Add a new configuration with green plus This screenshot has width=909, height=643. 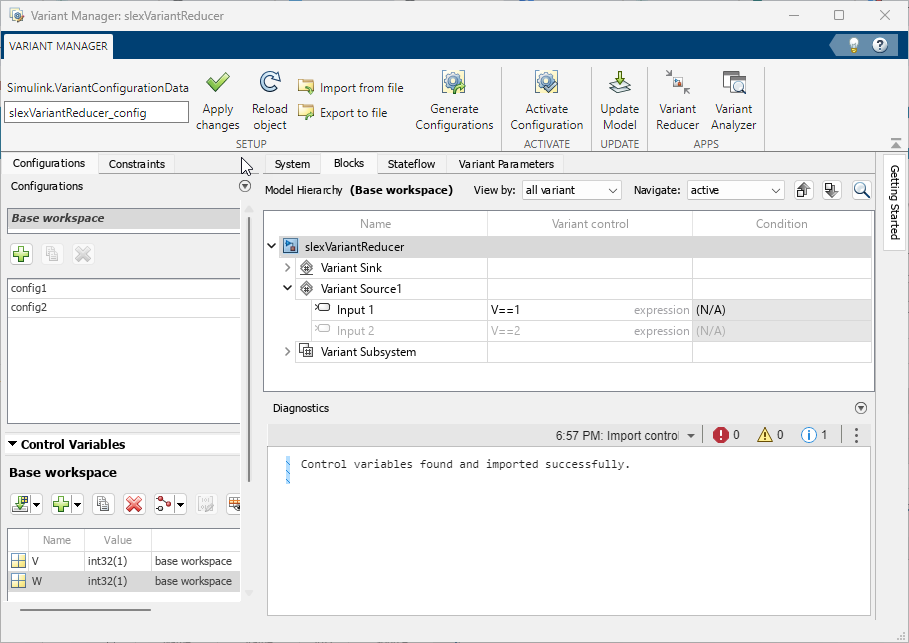[x=21, y=254]
